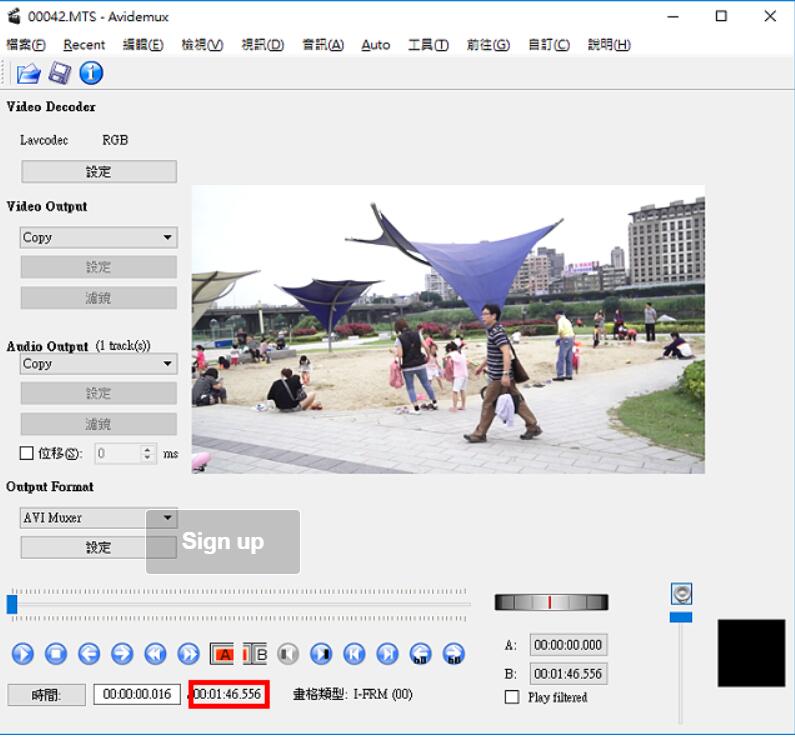Save video using floppy disk icon
Viewport: 795px width, 737px height.
[59, 73]
